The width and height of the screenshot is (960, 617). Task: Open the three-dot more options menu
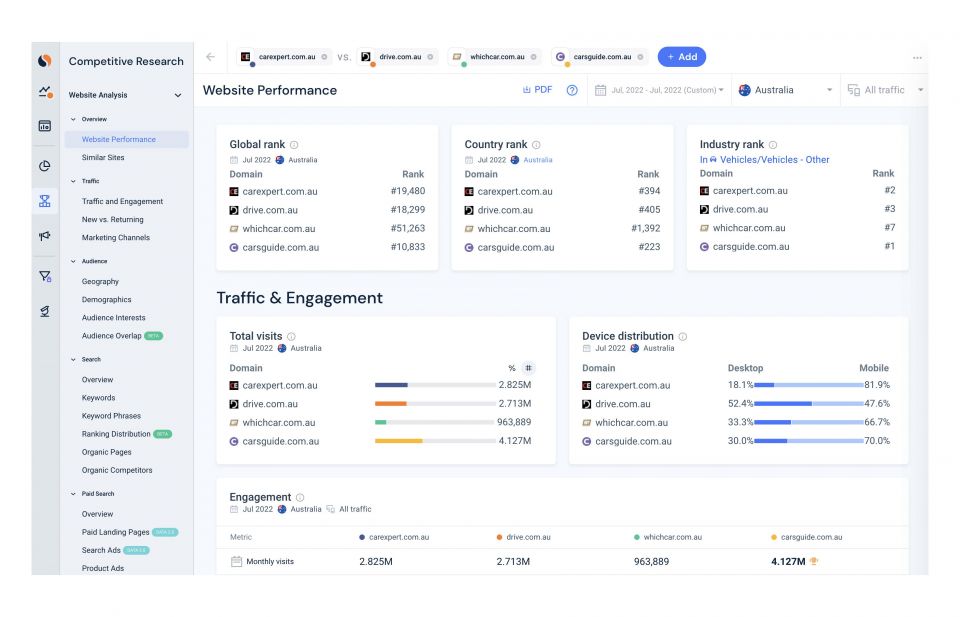pyautogui.click(x=917, y=58)
